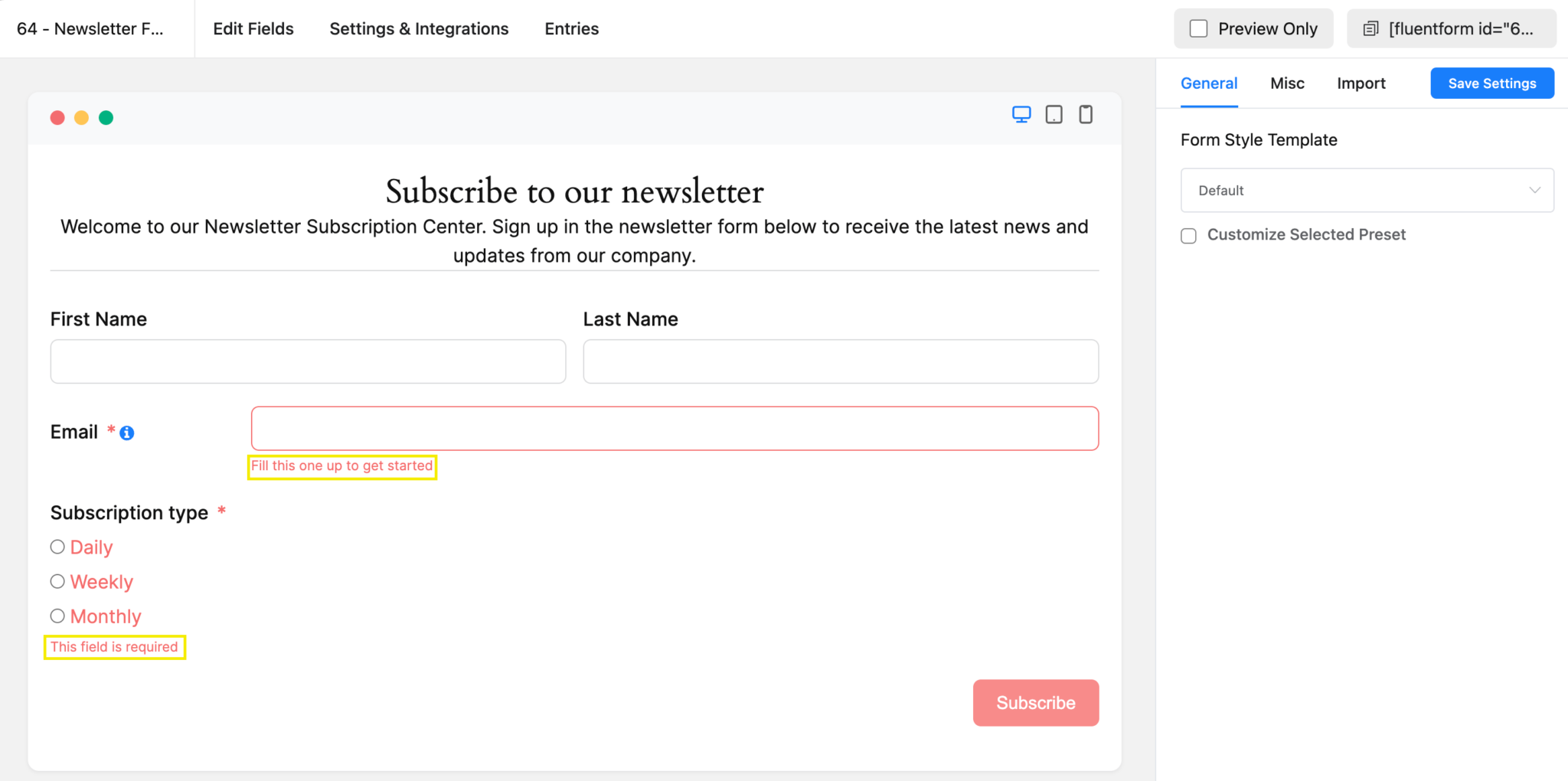Select the Daily subscription radio button
The height and width of the screenshot is (781, 1568).
(57, 546)
